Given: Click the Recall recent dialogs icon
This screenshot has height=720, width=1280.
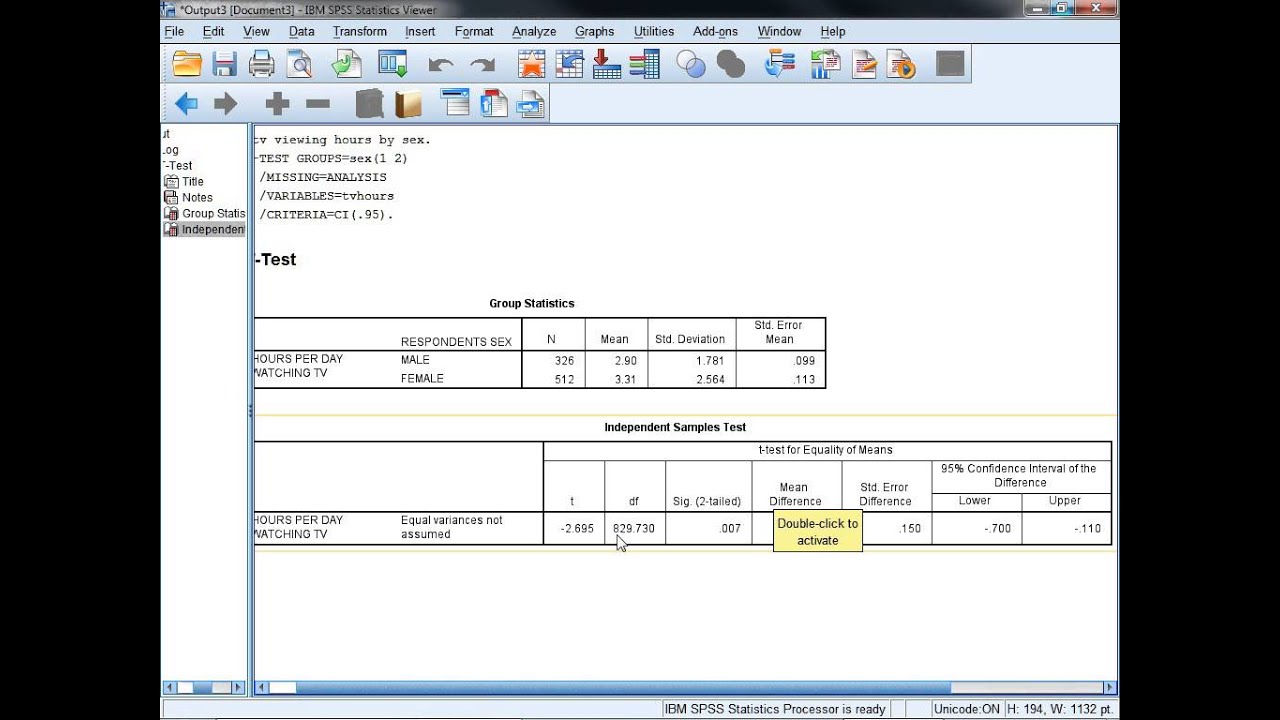Looking at the screenshot, I should click(x=393, y=65).
